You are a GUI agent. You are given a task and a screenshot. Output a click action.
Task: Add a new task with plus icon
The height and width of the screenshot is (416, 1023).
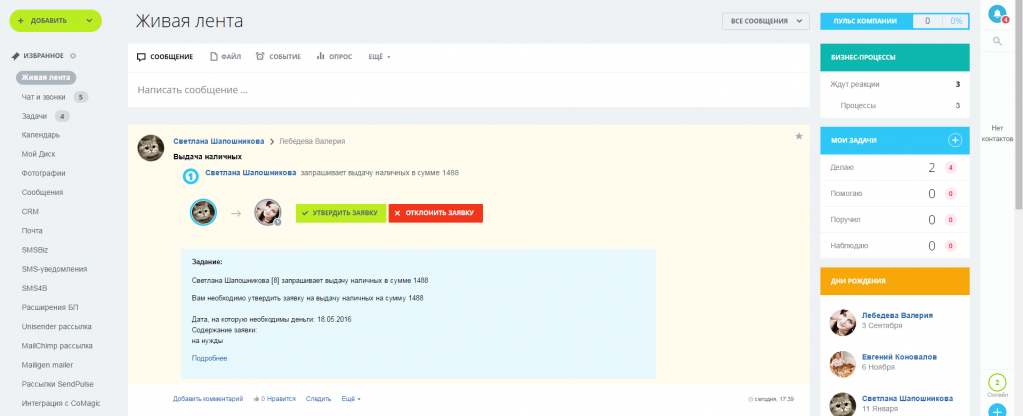click(x=954, y=140)
